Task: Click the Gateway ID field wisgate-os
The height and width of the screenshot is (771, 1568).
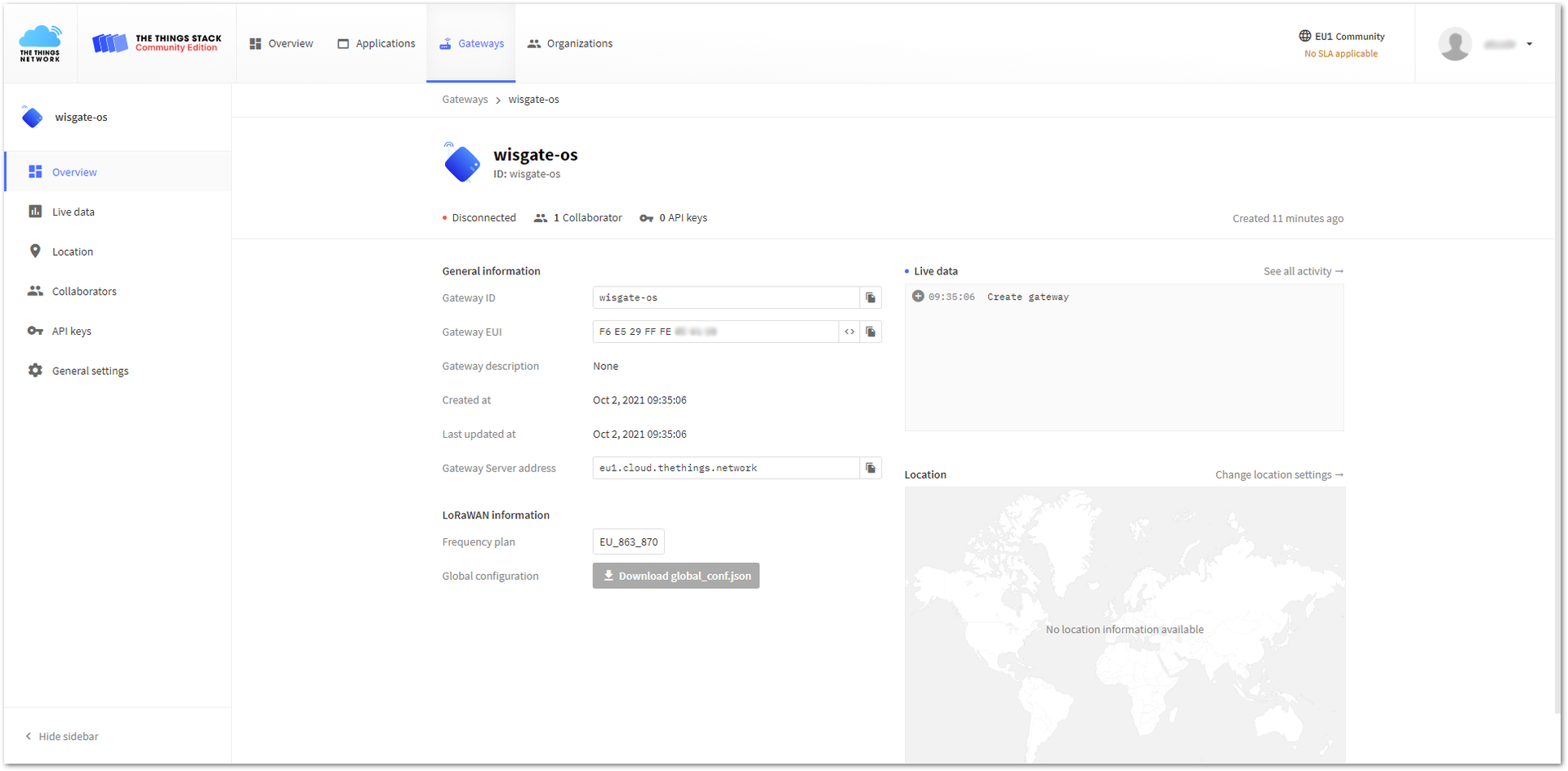Action: pyautogui.click(x=725, y=297)
